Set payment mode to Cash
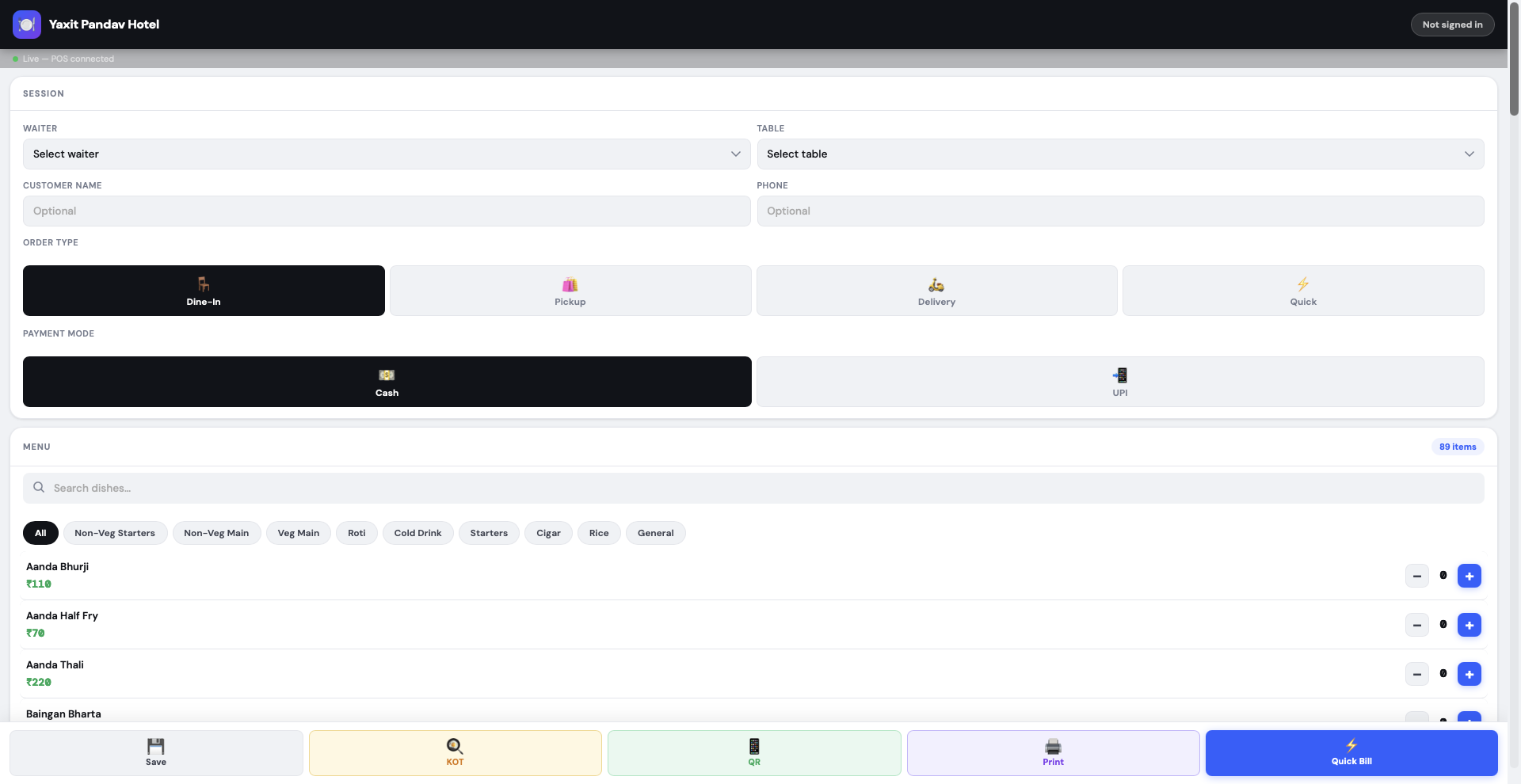This screenshot has height=784, width=1521. (387, 382)
